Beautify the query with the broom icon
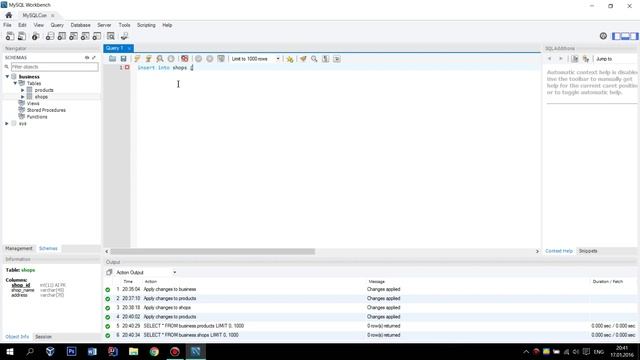Screen dimensions: 640x360 303,59
